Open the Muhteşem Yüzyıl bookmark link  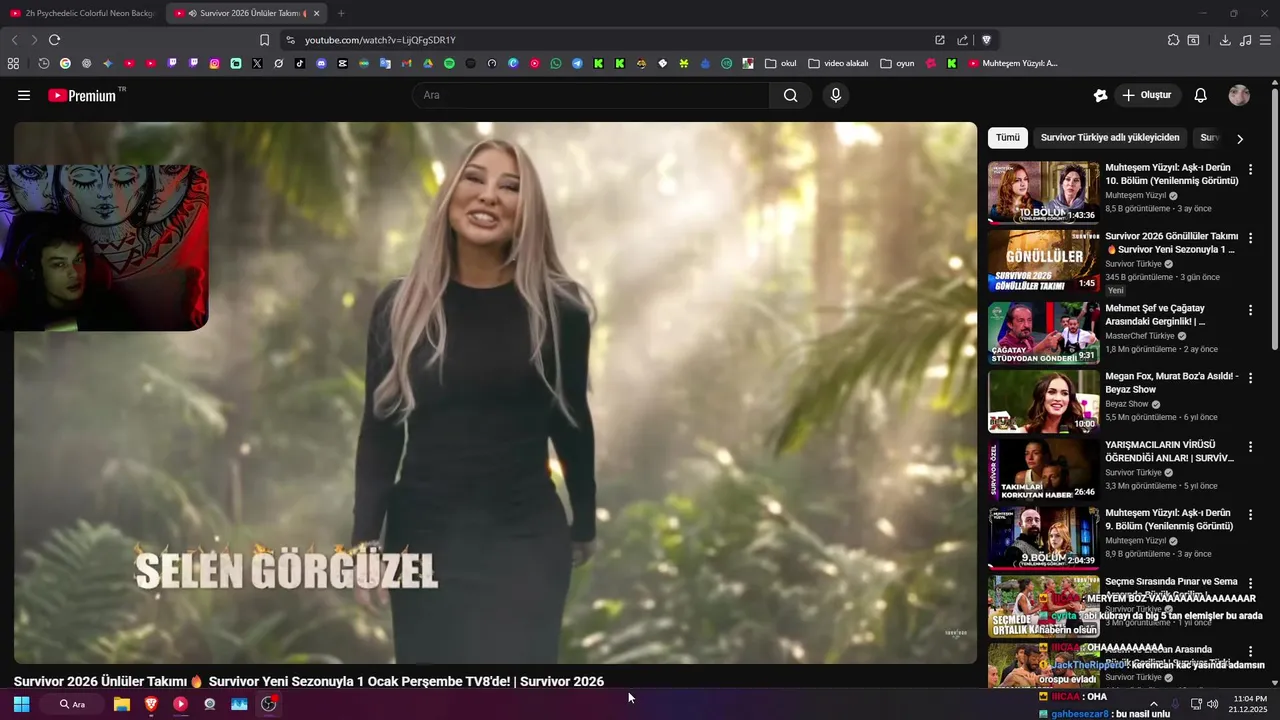click(1012, 63)
